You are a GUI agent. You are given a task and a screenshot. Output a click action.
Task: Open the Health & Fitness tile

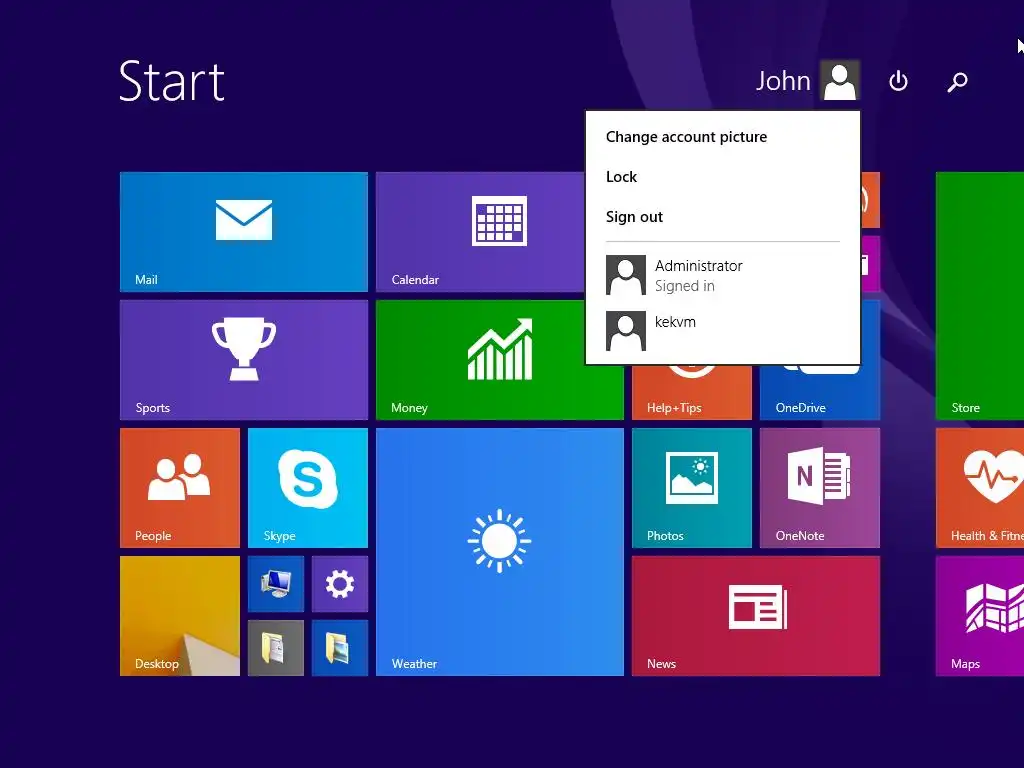pos(980,488)
